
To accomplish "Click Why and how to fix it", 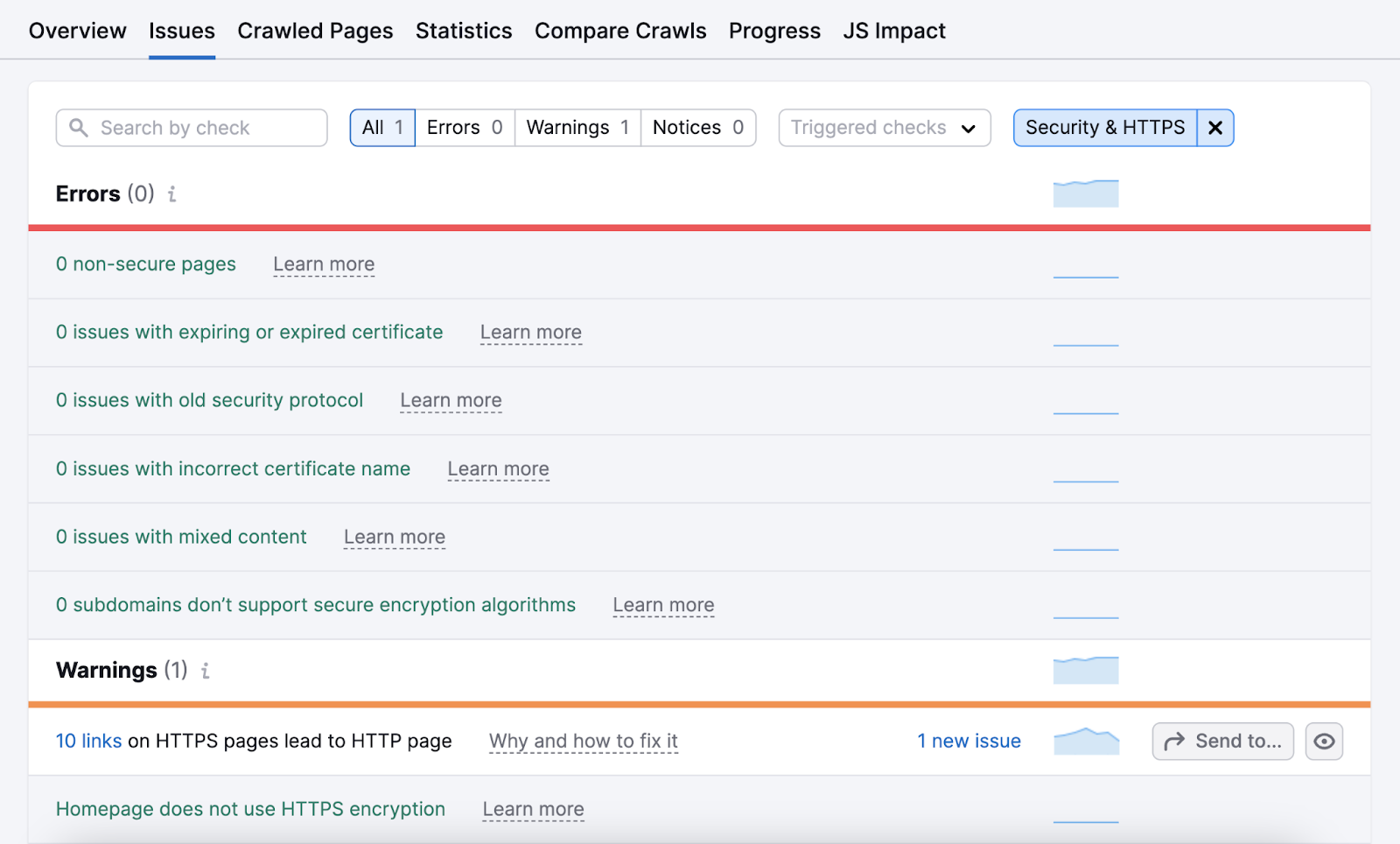I will (583, 741).
